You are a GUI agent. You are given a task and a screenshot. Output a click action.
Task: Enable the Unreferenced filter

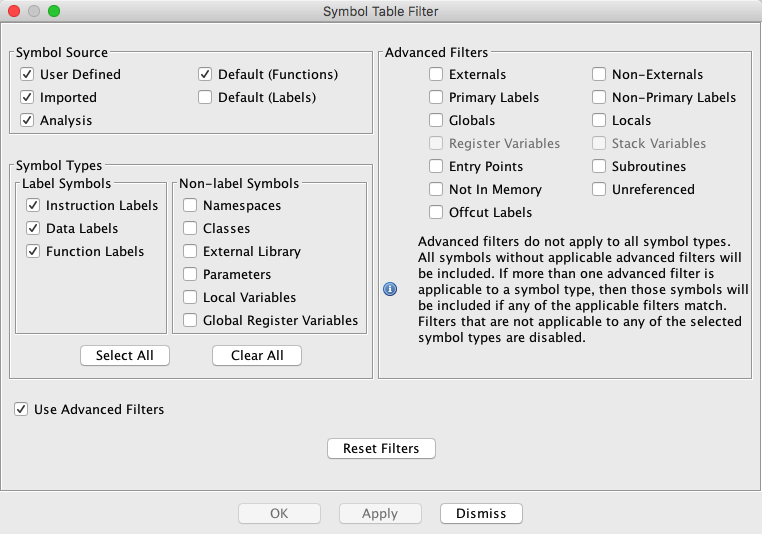click(x=599, y=189)
